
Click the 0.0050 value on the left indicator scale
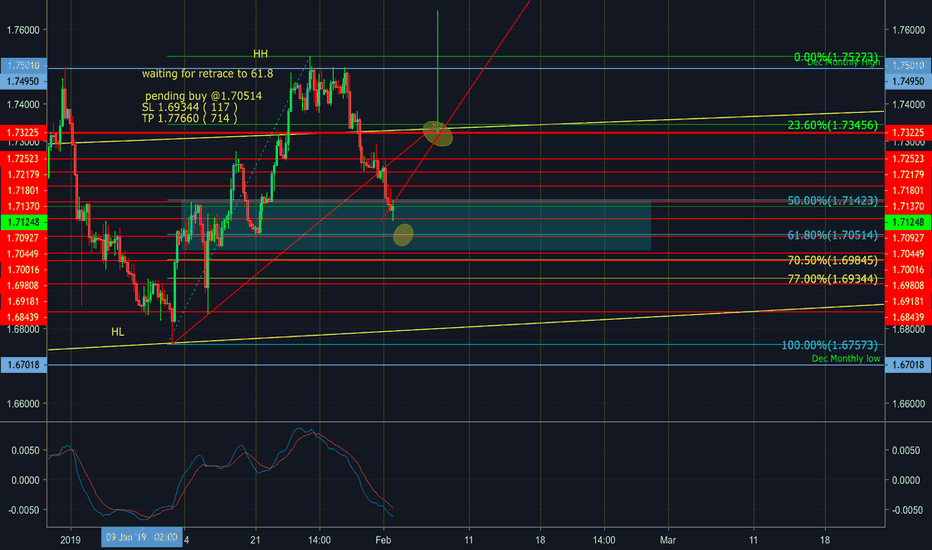(26, 451)
